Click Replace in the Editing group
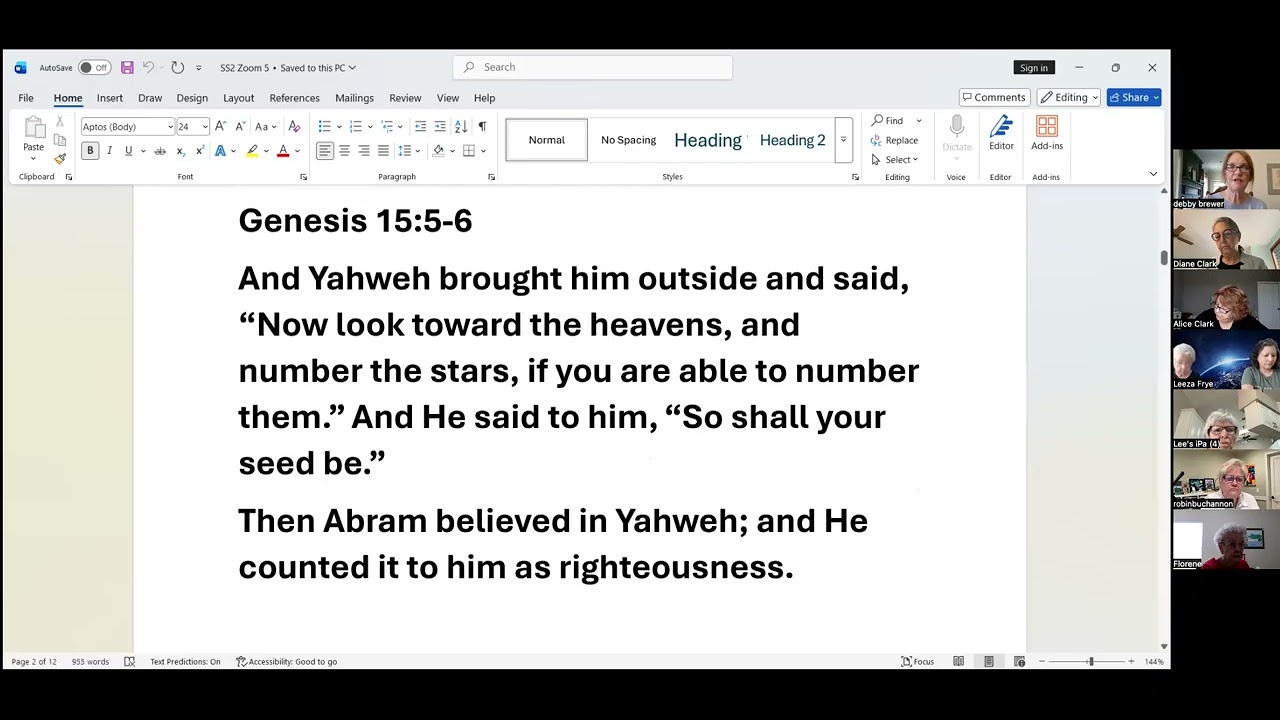Screen dimensions: 1280x720 pyautogui.click(x=895, y=140)
